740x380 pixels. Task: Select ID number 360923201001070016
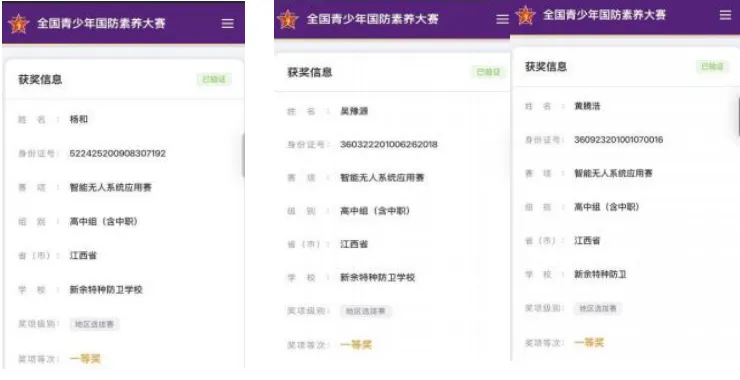coord(619,140)
